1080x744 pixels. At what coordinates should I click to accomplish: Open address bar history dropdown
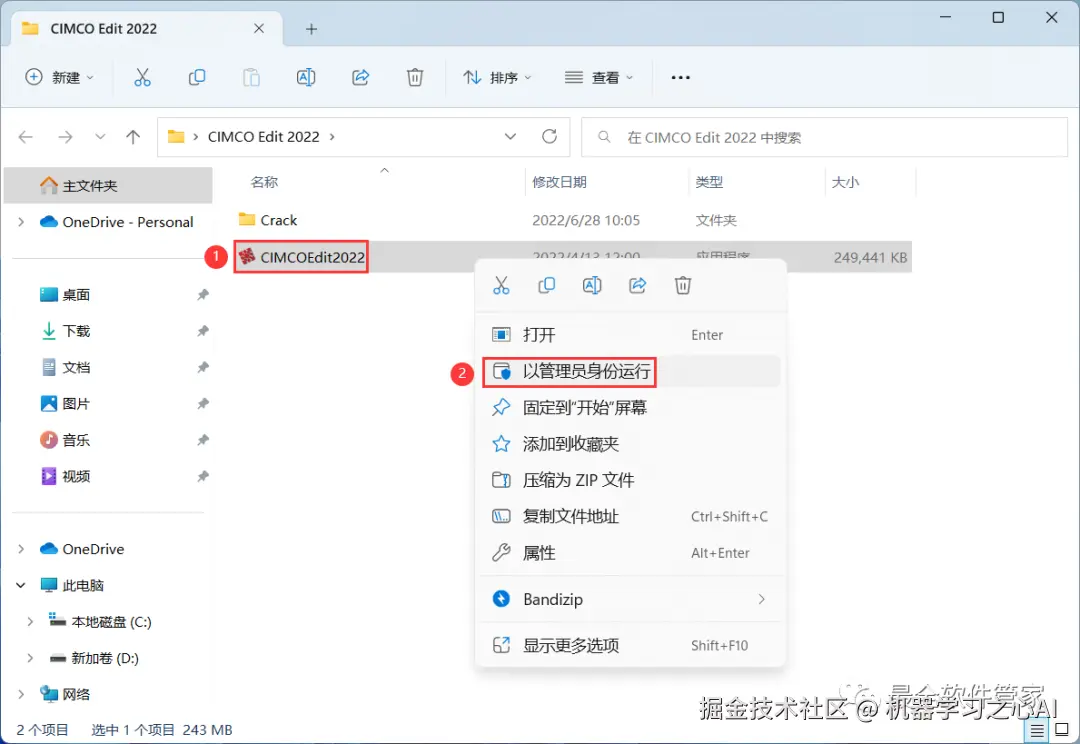click(510, 136)
